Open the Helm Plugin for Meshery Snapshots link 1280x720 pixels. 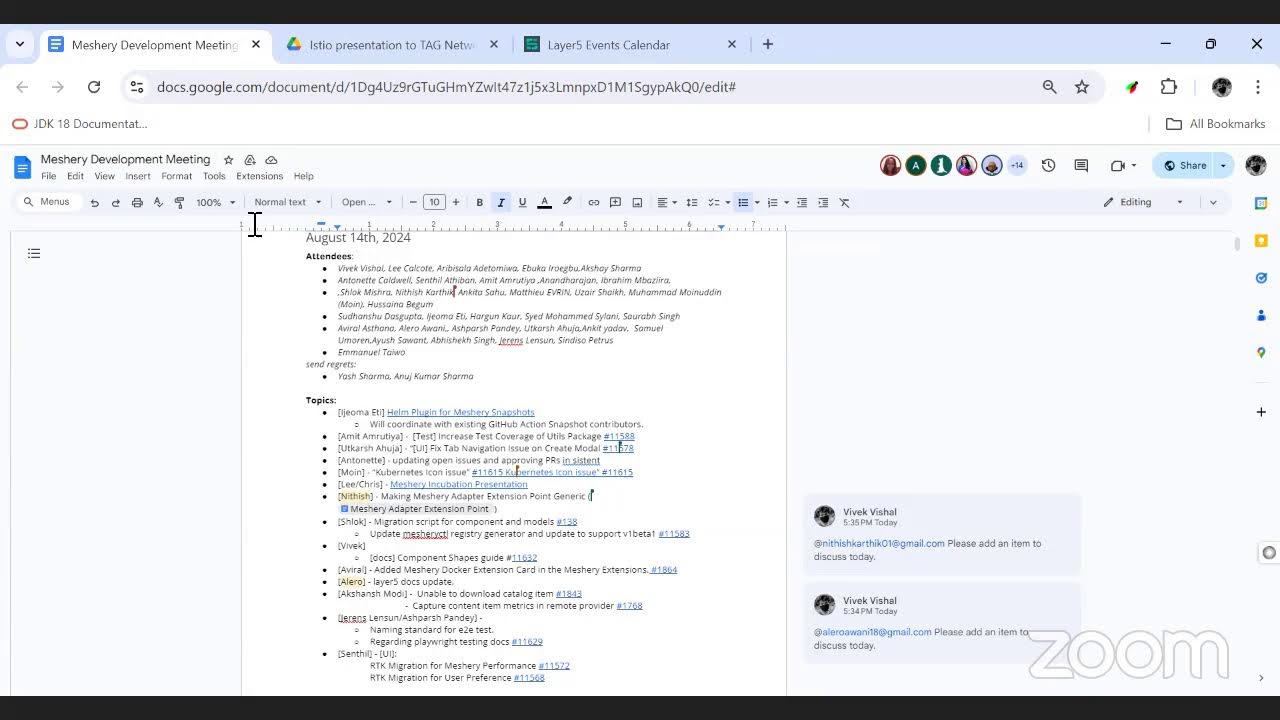click(x=461, y=412)
